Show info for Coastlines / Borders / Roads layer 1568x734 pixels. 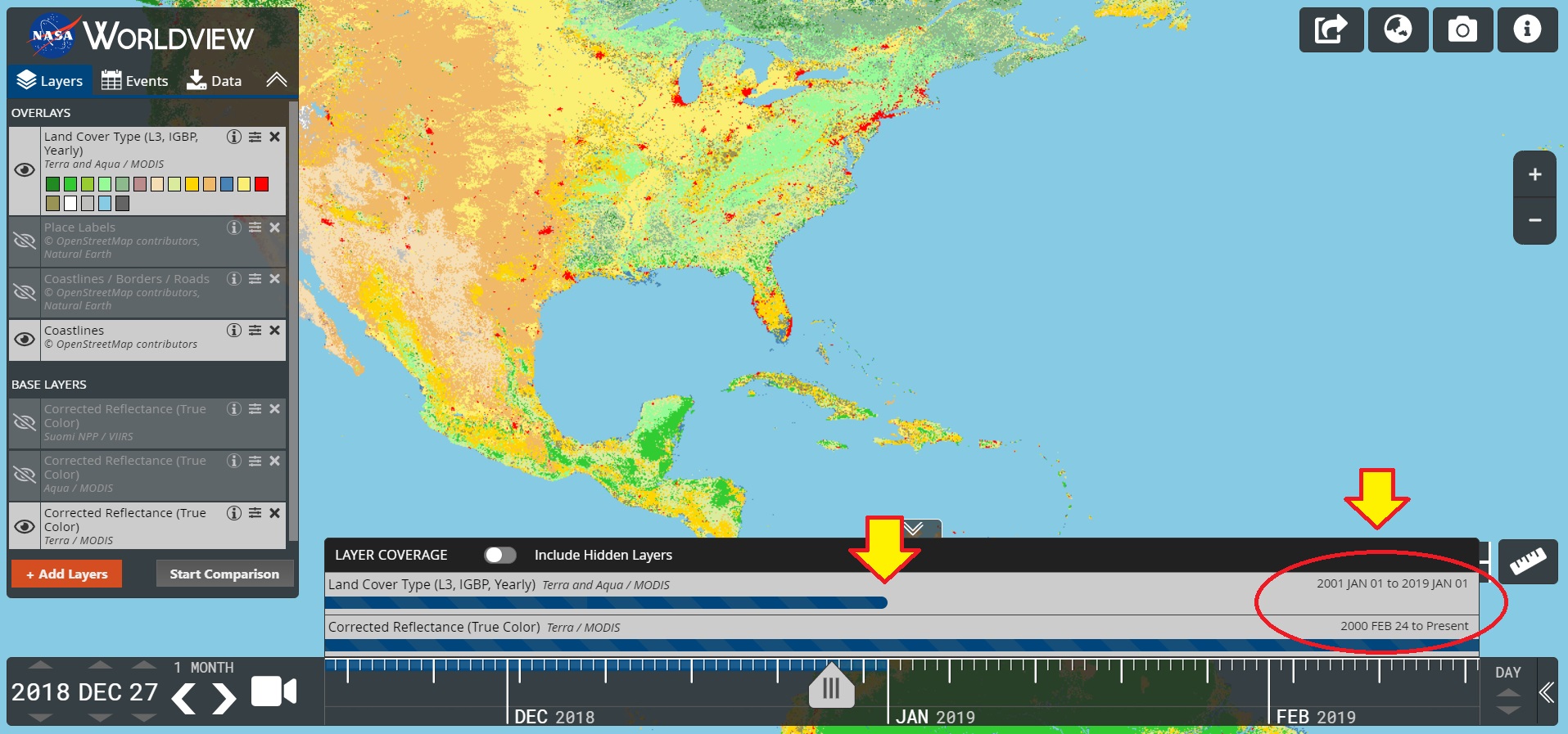(x=234, y=279)
